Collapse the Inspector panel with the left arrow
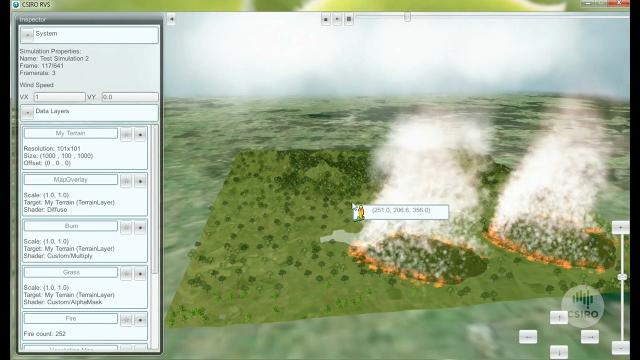 point(171,19)
